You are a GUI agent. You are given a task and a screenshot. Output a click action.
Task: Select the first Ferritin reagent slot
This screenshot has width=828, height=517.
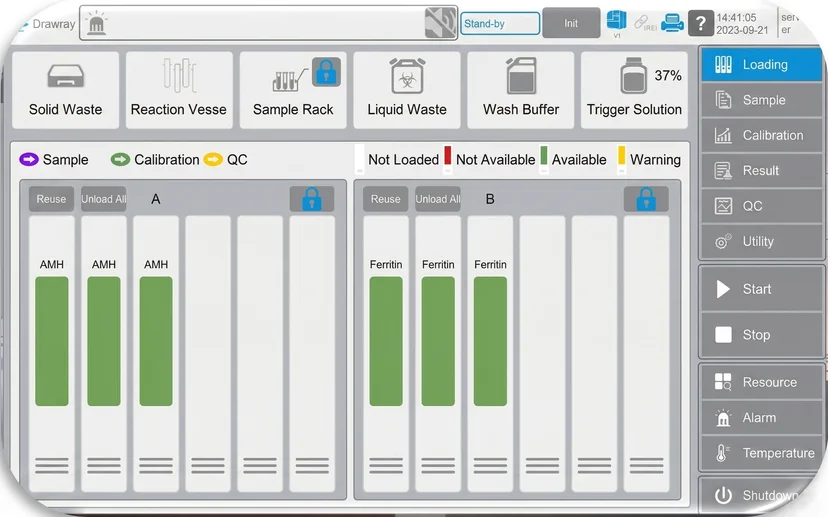pos(386,353)
